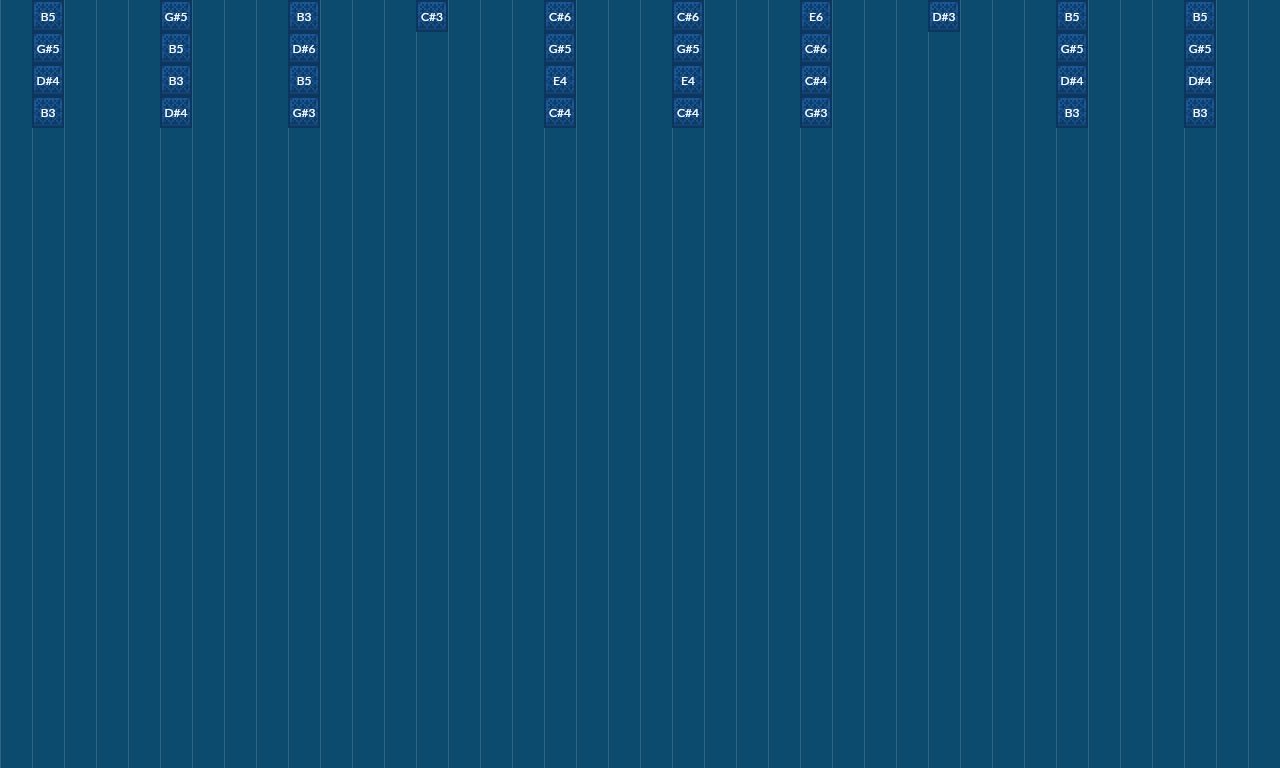Click the B3 note at the far right bottom

pos(1199,111)
